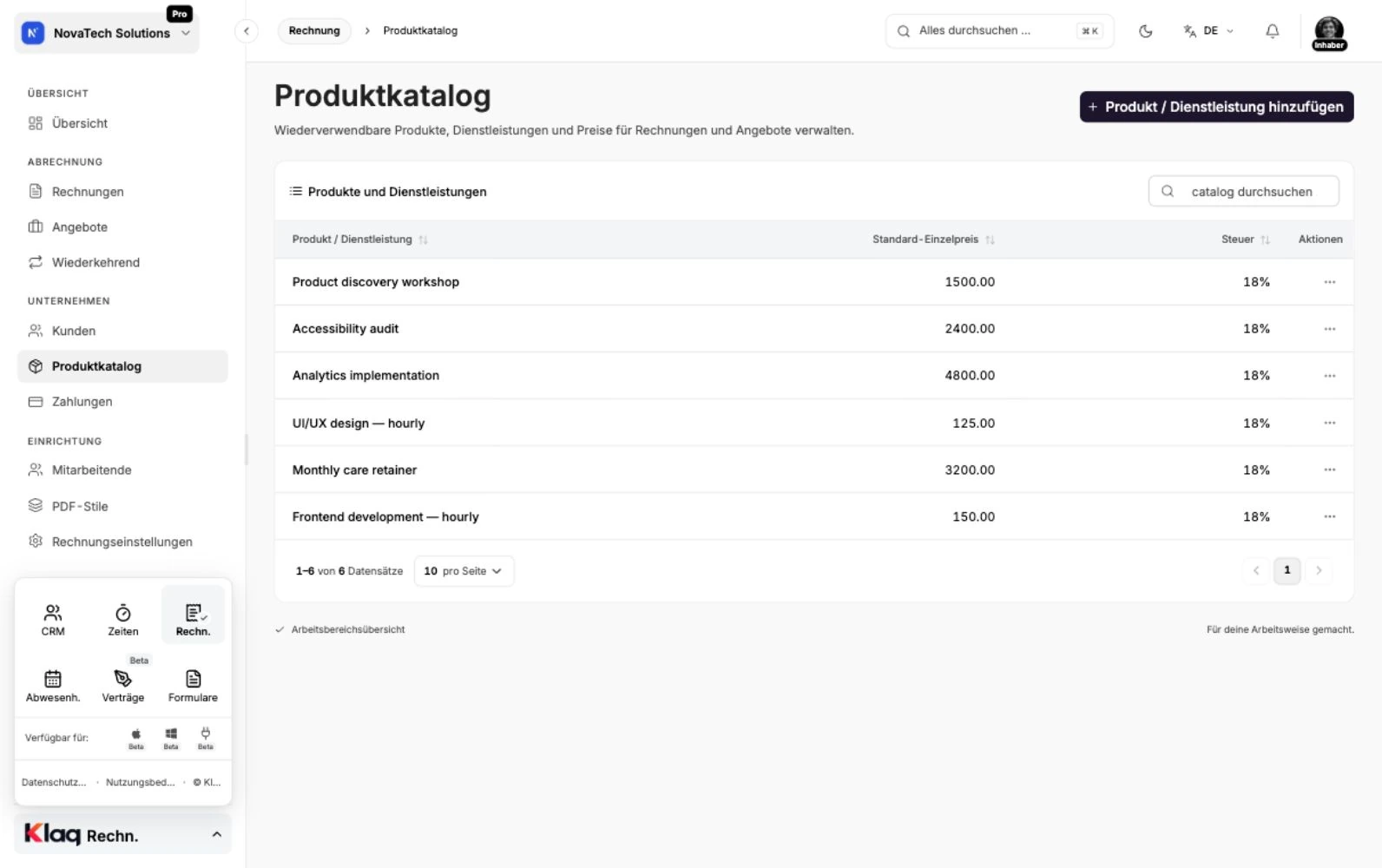Change the 10 pro Seite page size
Screen dimensions: 1382x868
click(x=464, y=571)
